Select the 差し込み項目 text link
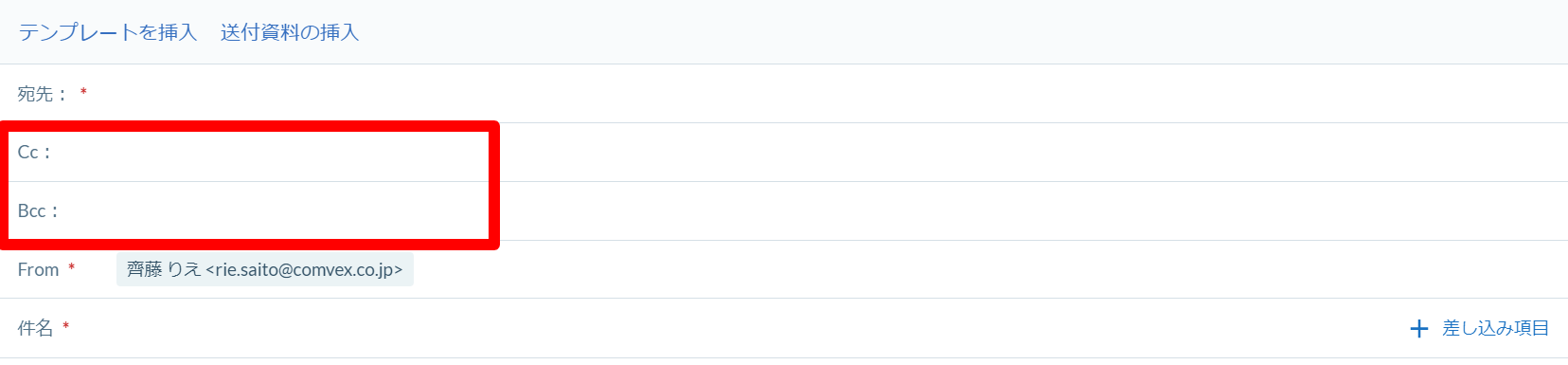 pyautogui.click(x=1496, y=328)
